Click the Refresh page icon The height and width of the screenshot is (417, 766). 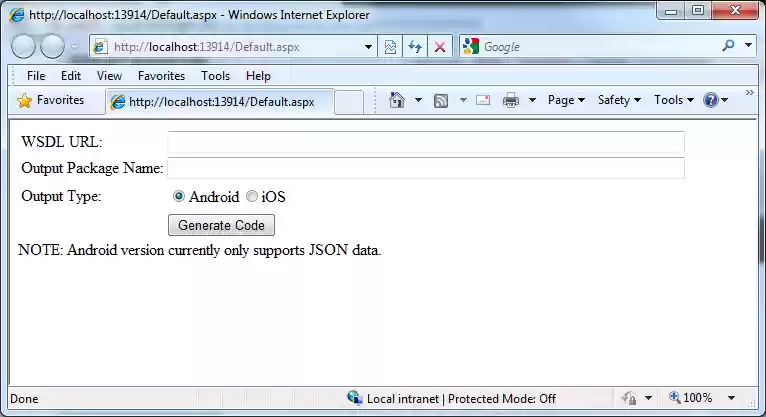point(415,47)
